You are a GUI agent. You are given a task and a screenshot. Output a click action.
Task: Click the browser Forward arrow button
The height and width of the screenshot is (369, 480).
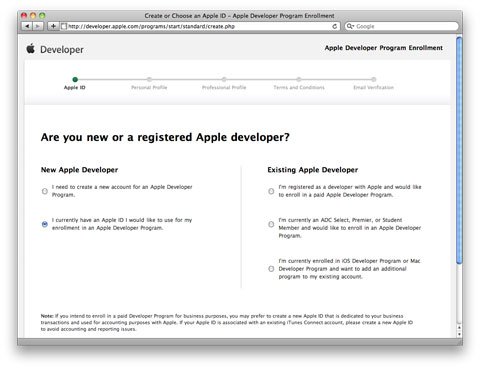(x=38, y=26)
